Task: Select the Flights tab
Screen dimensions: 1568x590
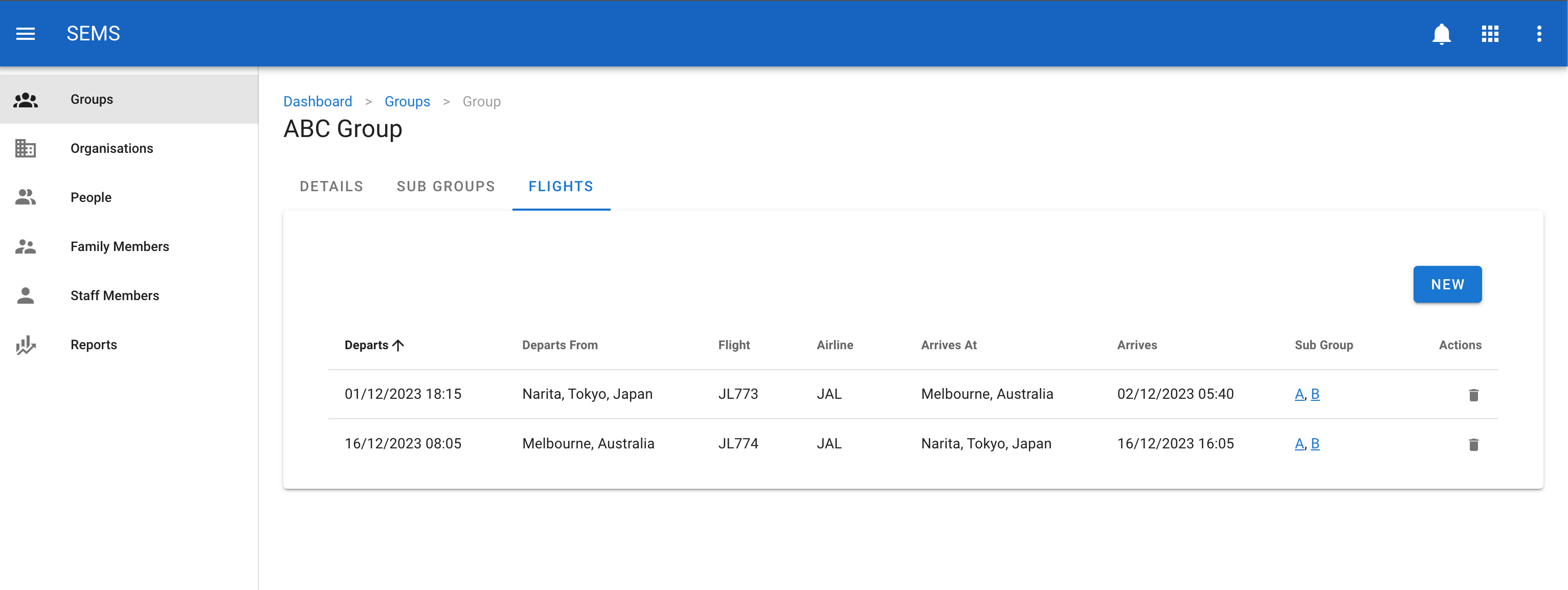Action: (561, 187)
